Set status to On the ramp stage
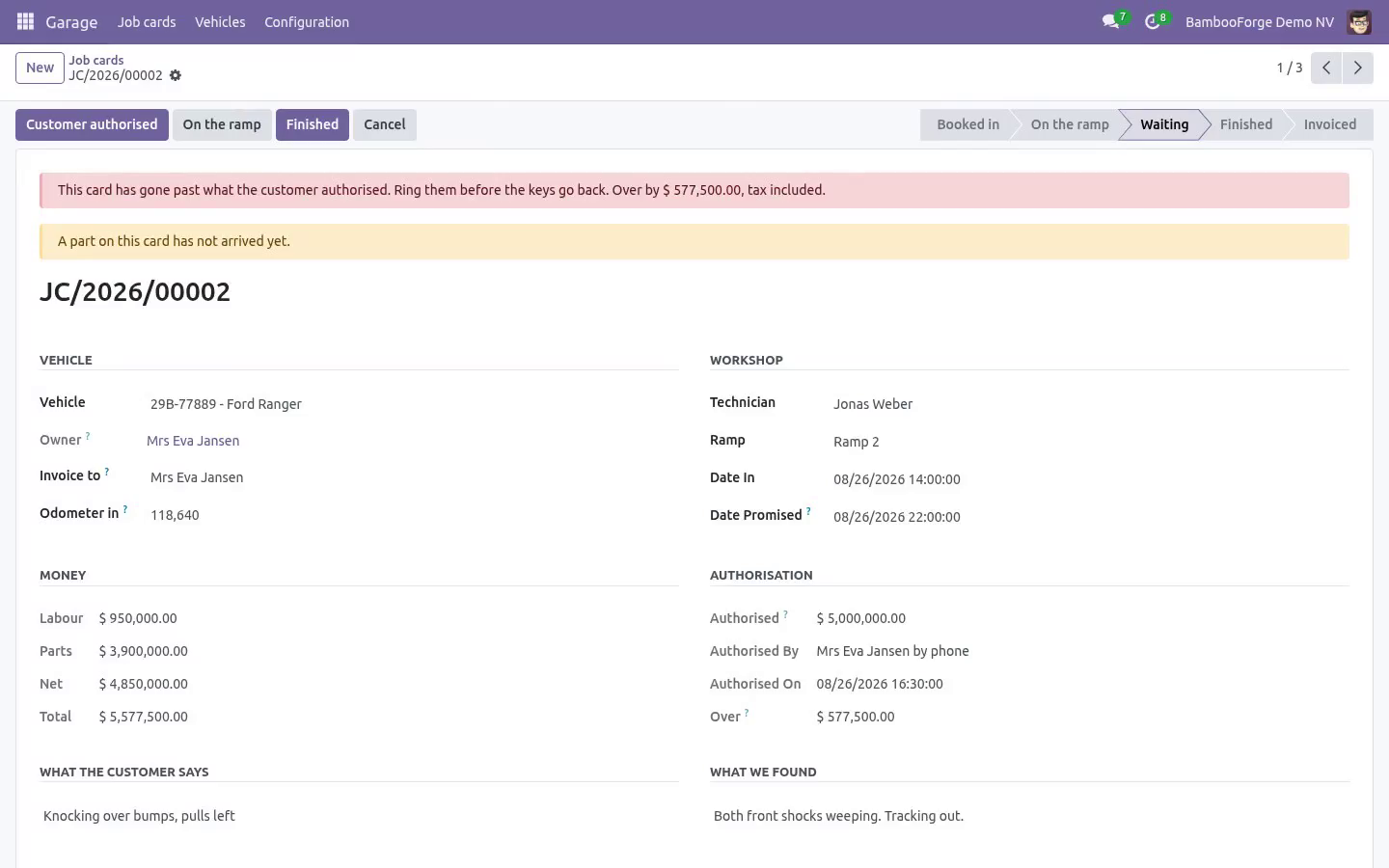 point(1070,124)
